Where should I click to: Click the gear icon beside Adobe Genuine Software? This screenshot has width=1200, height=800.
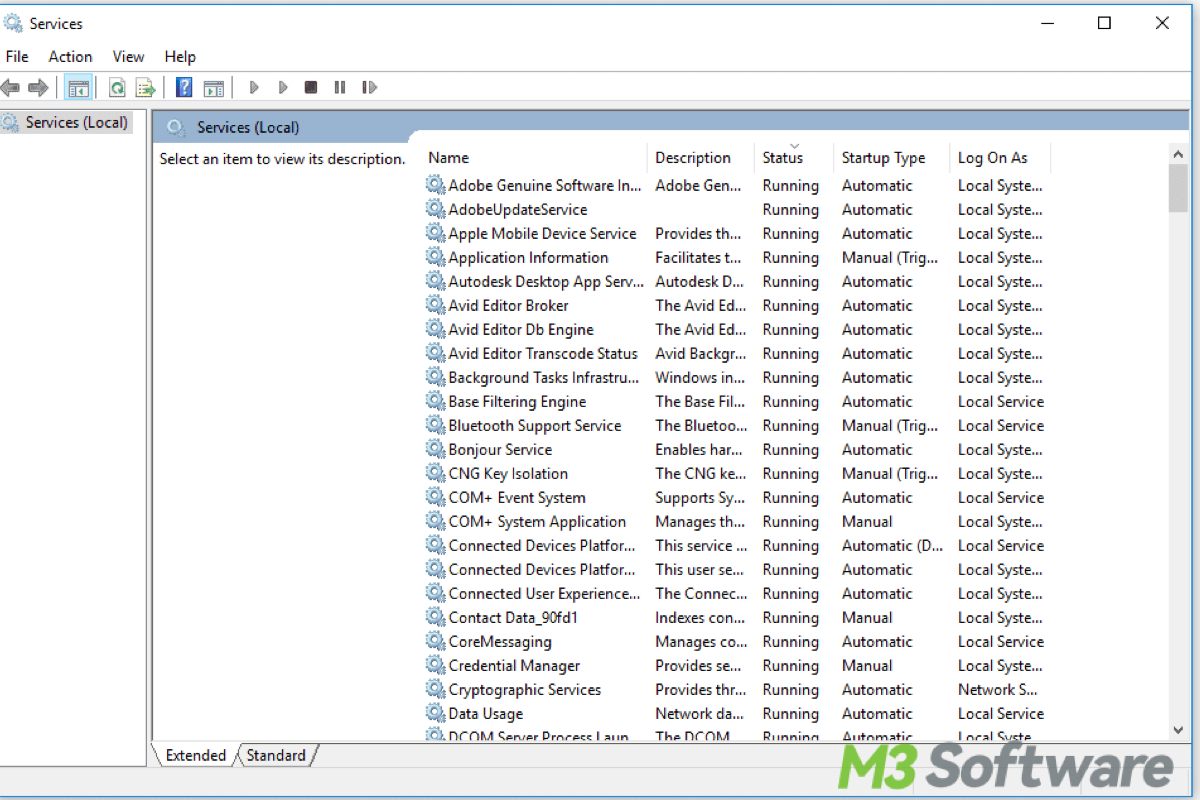click(x=435, y=185)
